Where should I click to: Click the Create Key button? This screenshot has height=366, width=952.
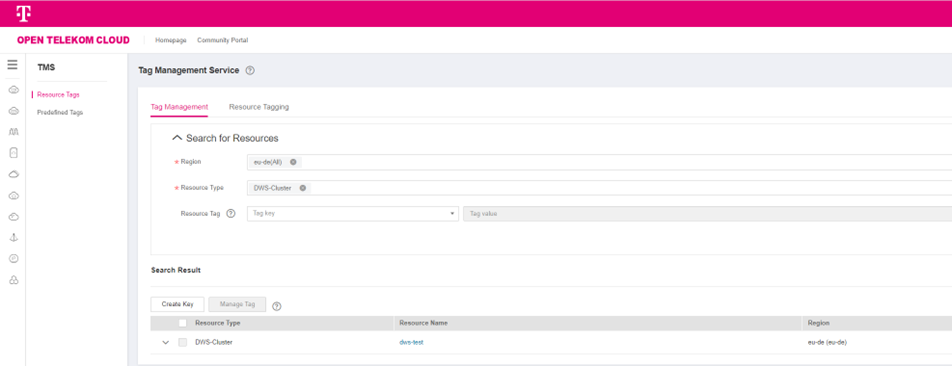tap(177, 304)
